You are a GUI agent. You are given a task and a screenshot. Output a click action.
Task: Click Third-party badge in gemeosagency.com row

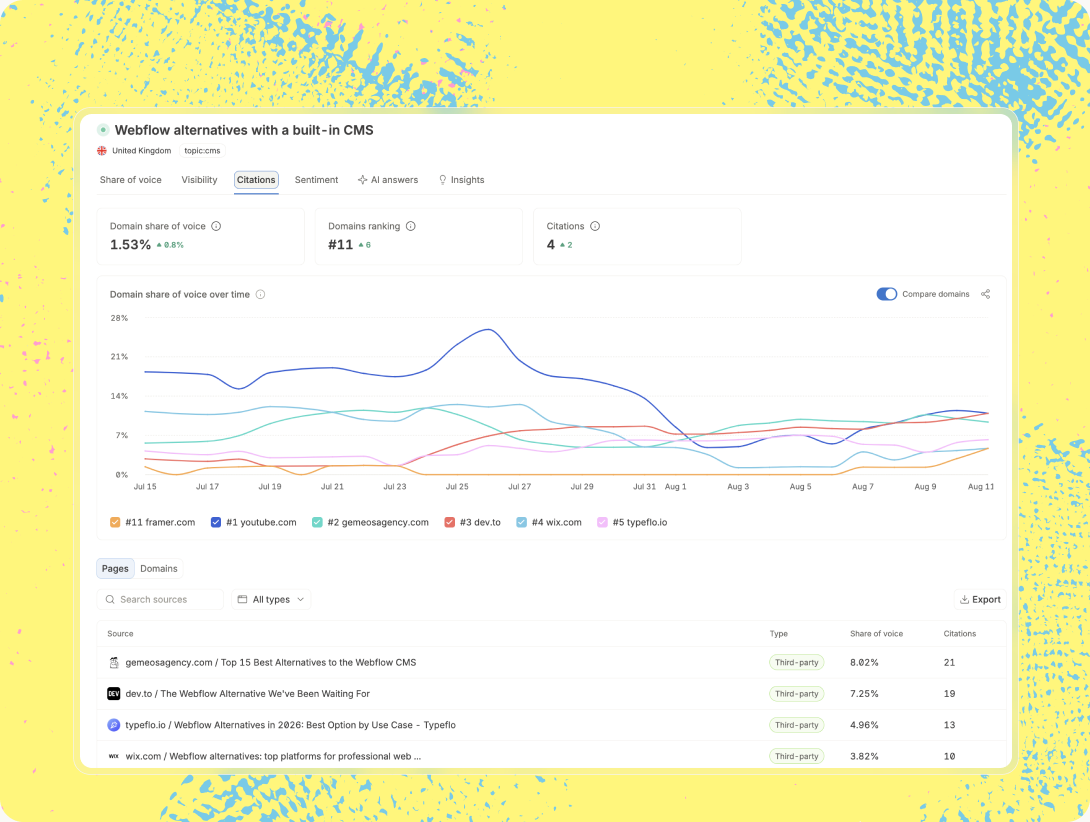pyautogui.click(x=797, y=663)
